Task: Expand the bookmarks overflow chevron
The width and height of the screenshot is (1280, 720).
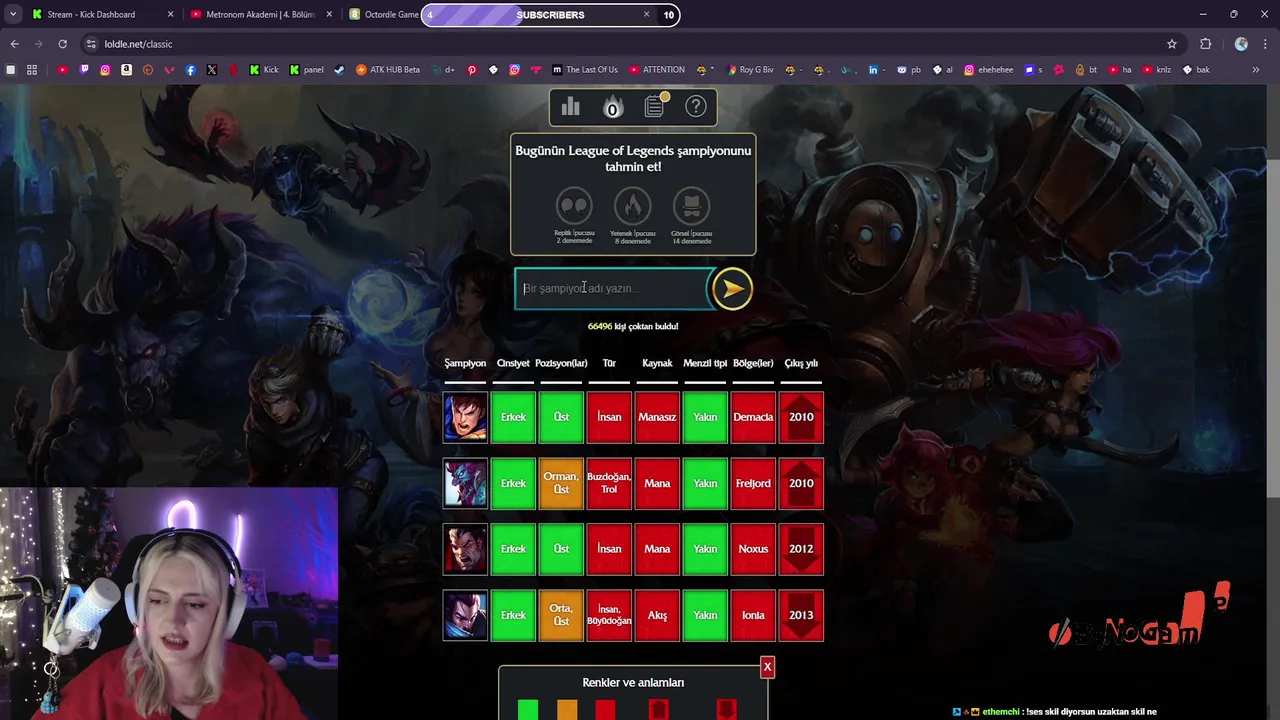Action: tap(1256, 70)
